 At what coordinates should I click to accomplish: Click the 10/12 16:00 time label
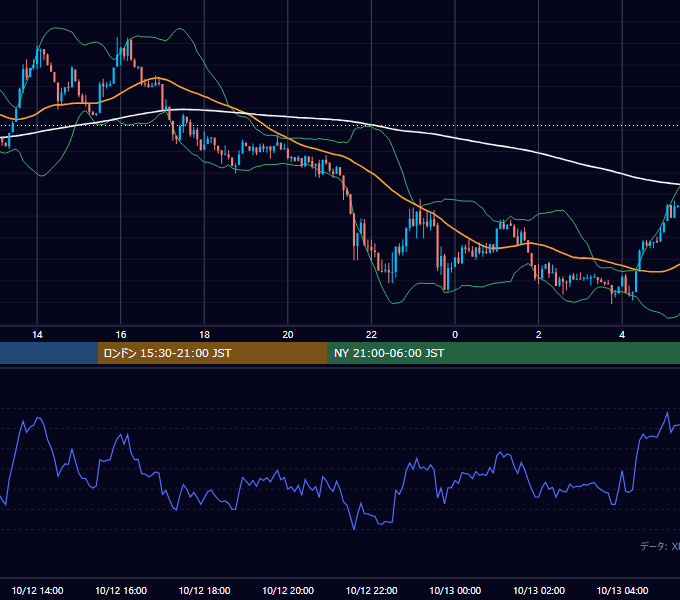coord(121,590)
